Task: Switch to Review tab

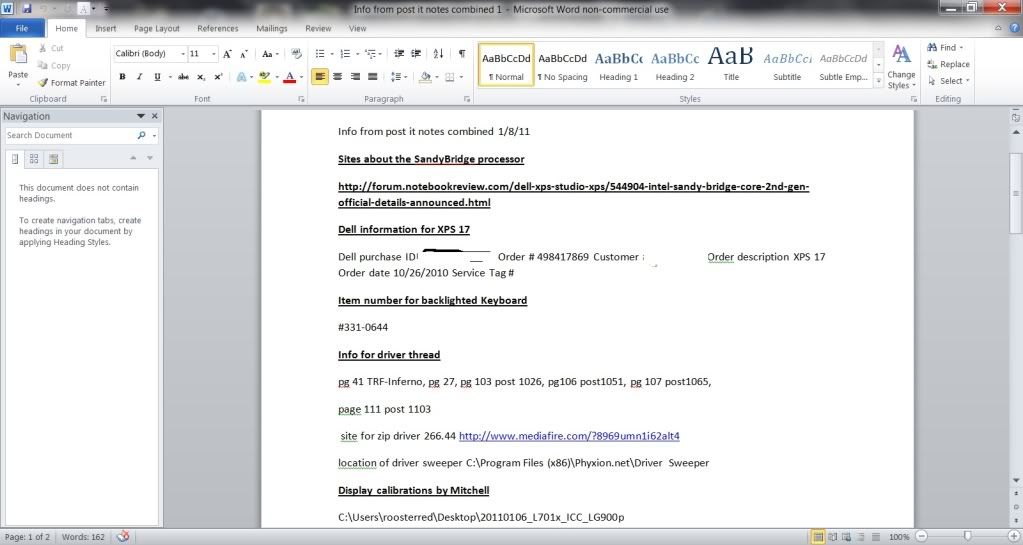Action: 318,29
